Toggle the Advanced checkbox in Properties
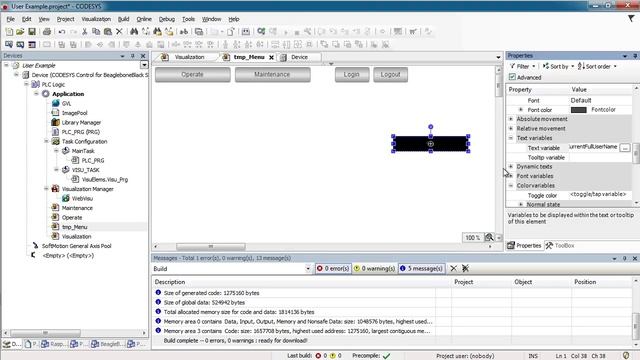 [x=512, y=77]
